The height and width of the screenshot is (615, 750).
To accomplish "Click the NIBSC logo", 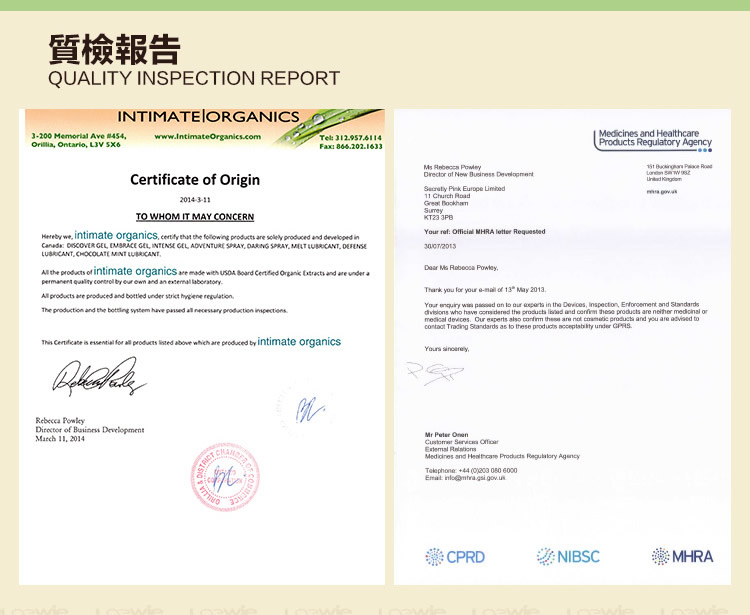I will 568,556.
